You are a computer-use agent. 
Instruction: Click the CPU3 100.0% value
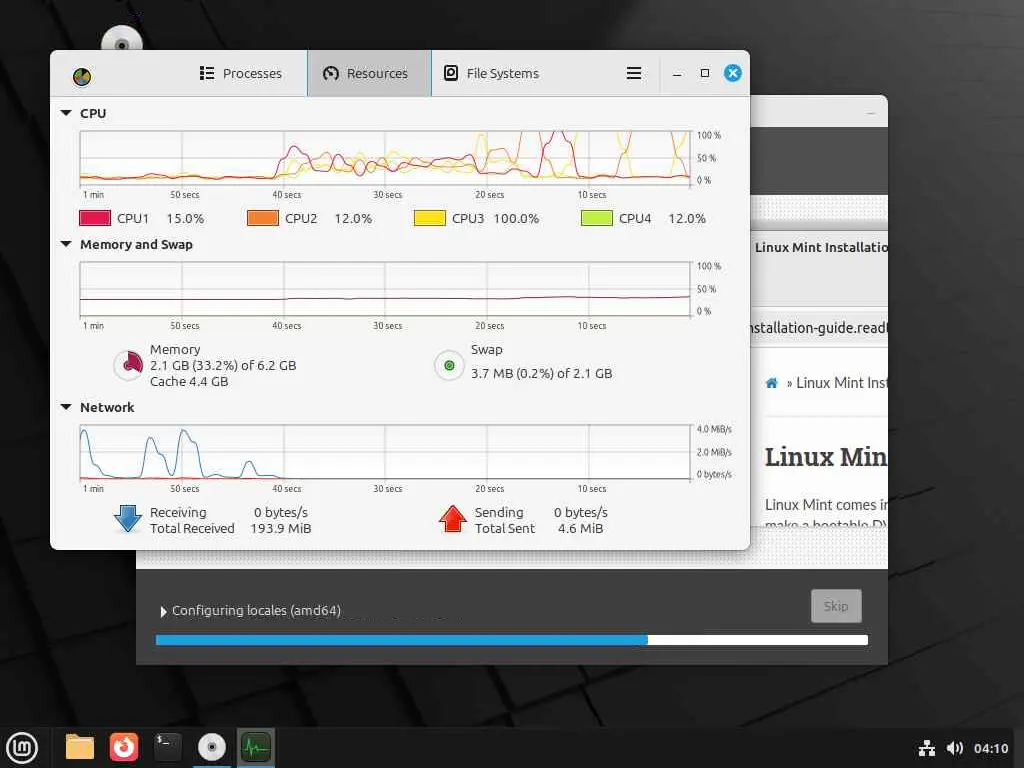click(516, 219)
